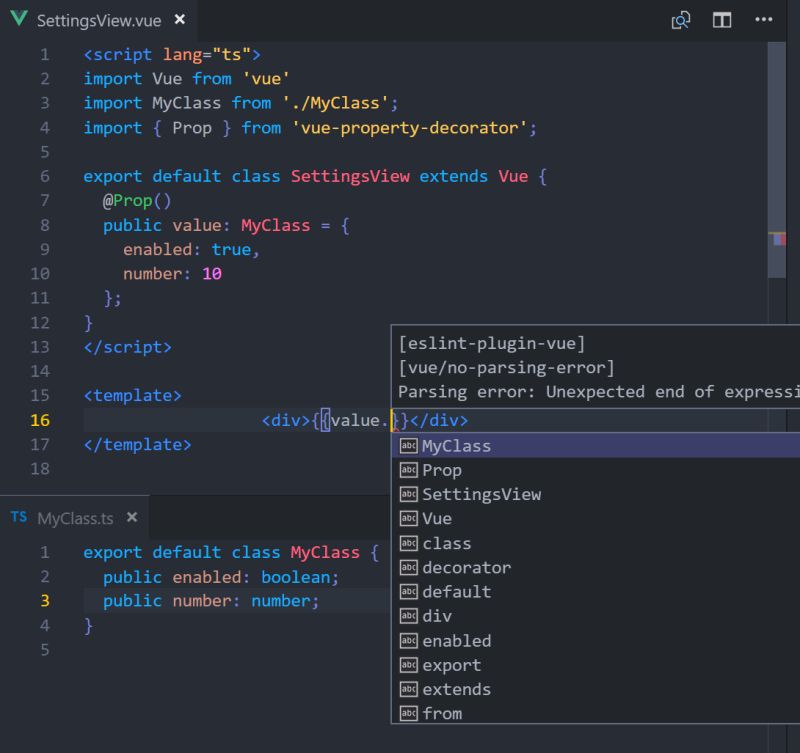This screenshot has width=800, height=753.
Task: Select extends from the autocomplete list
Action: point(455,689)
